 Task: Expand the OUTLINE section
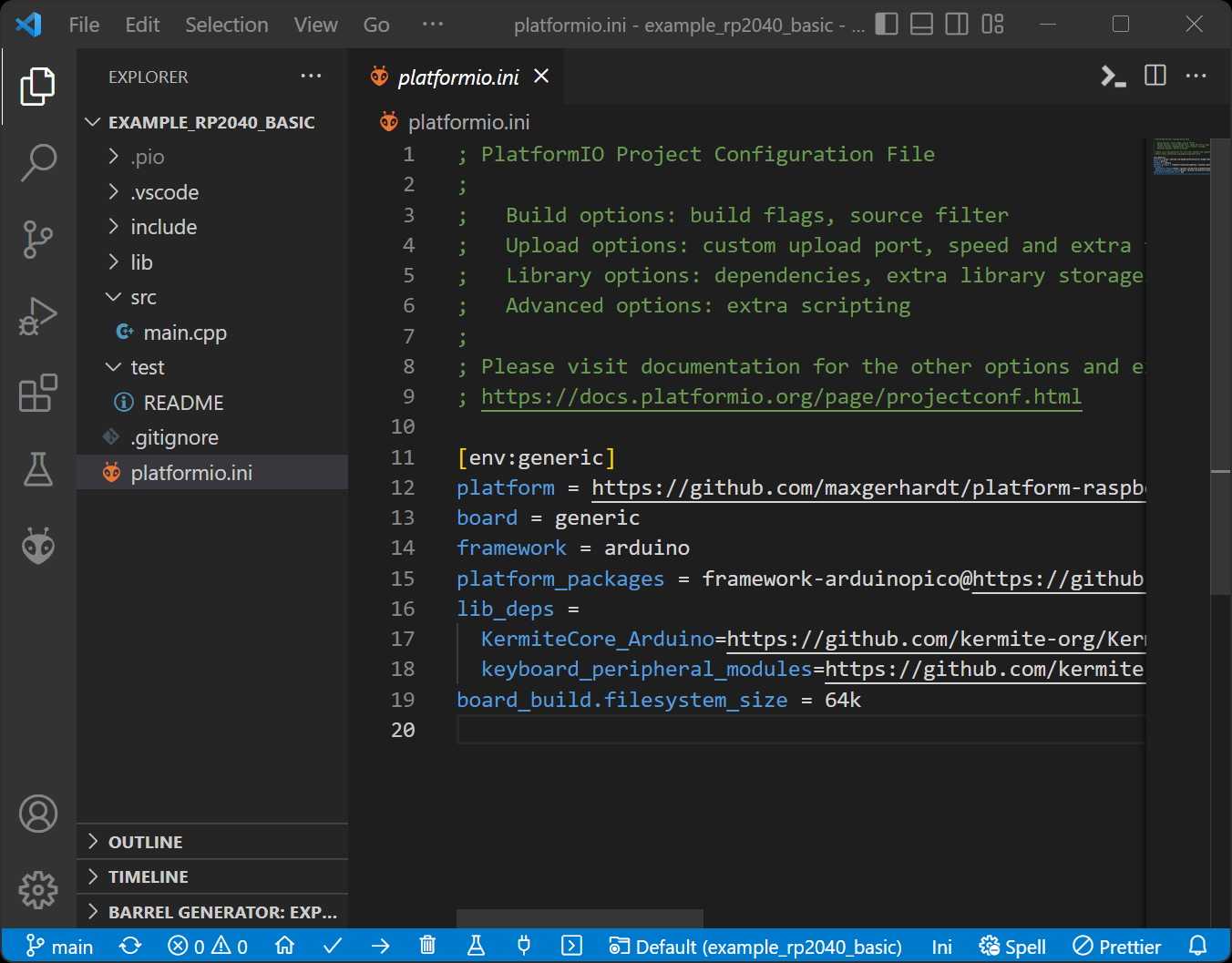[146, 842]
